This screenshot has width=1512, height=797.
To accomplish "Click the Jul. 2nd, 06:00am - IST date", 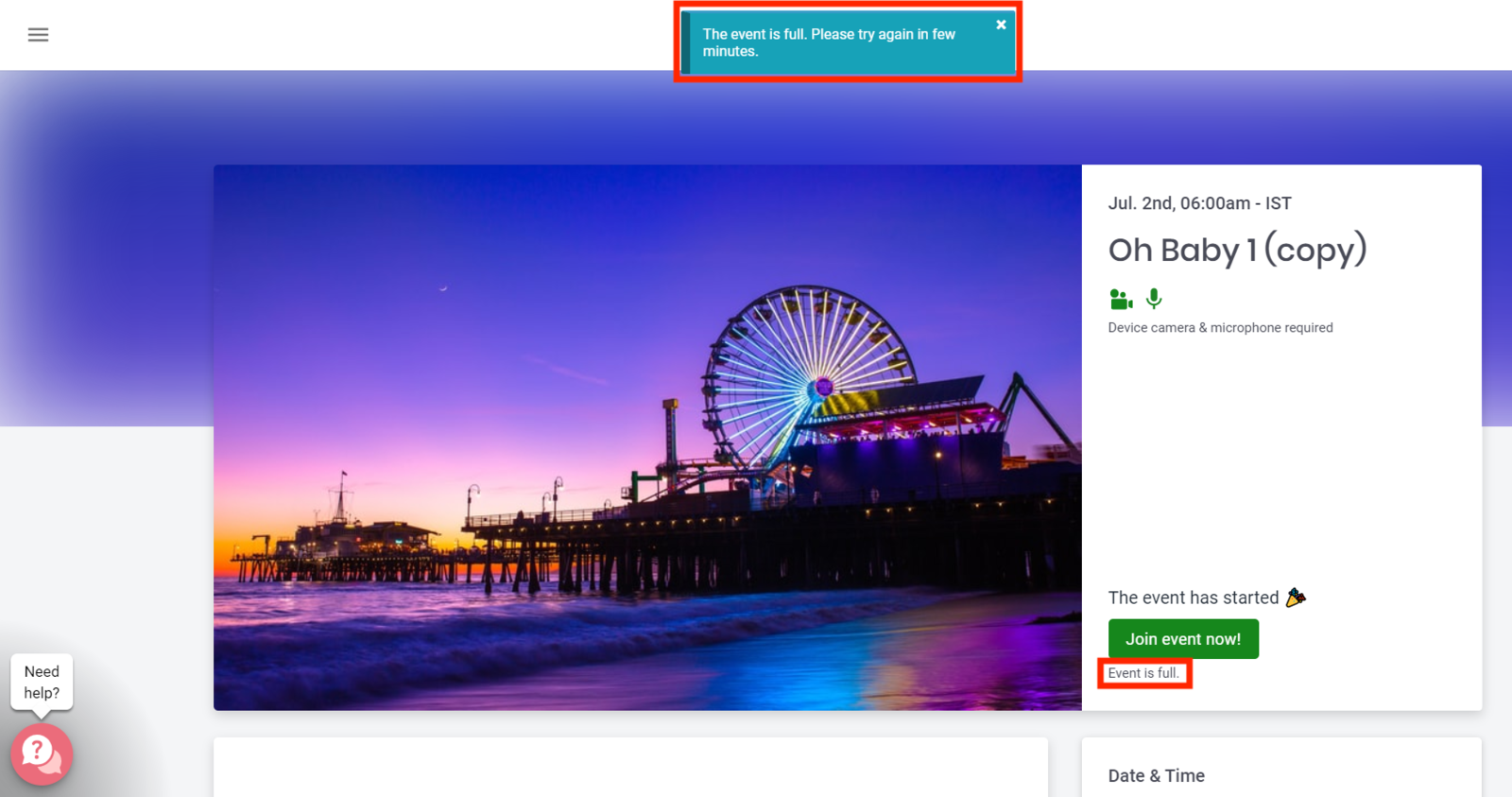I will coord(1199,203).
